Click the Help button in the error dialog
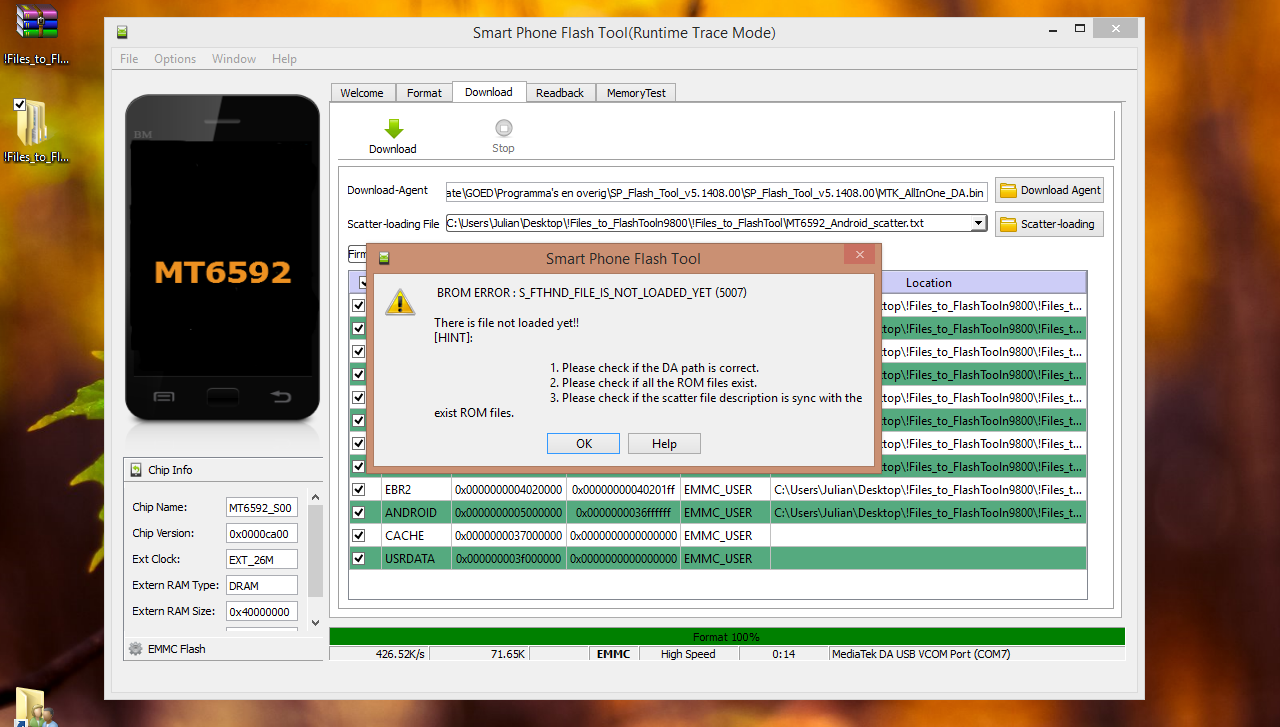This screenshot has width=1280, height=727. [664, 444]
